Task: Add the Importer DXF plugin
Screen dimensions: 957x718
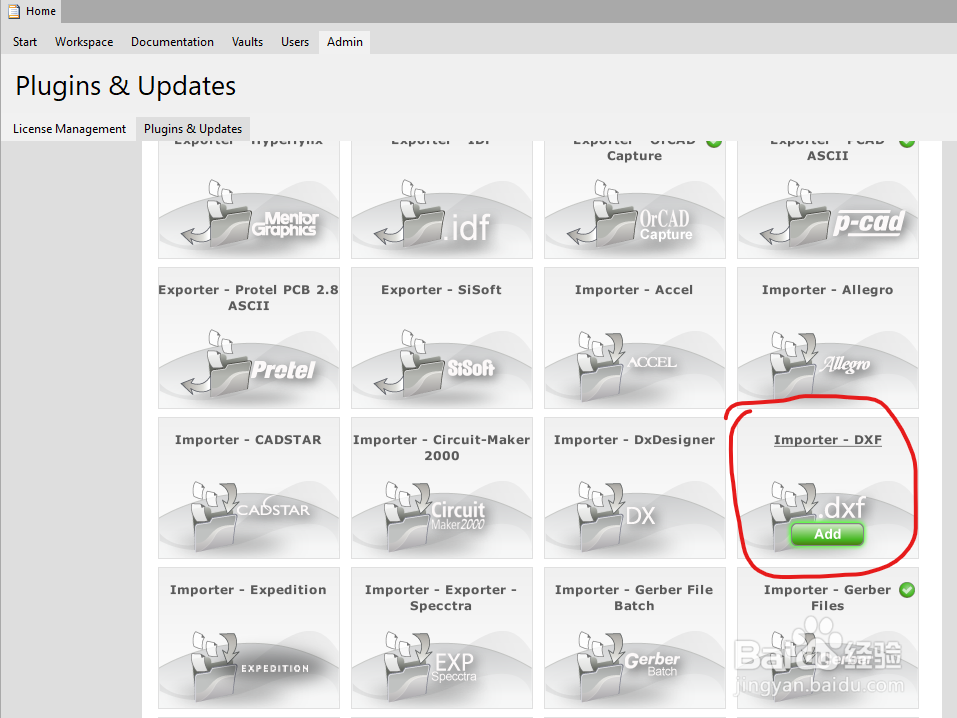Action: click(x=827, y=534)
